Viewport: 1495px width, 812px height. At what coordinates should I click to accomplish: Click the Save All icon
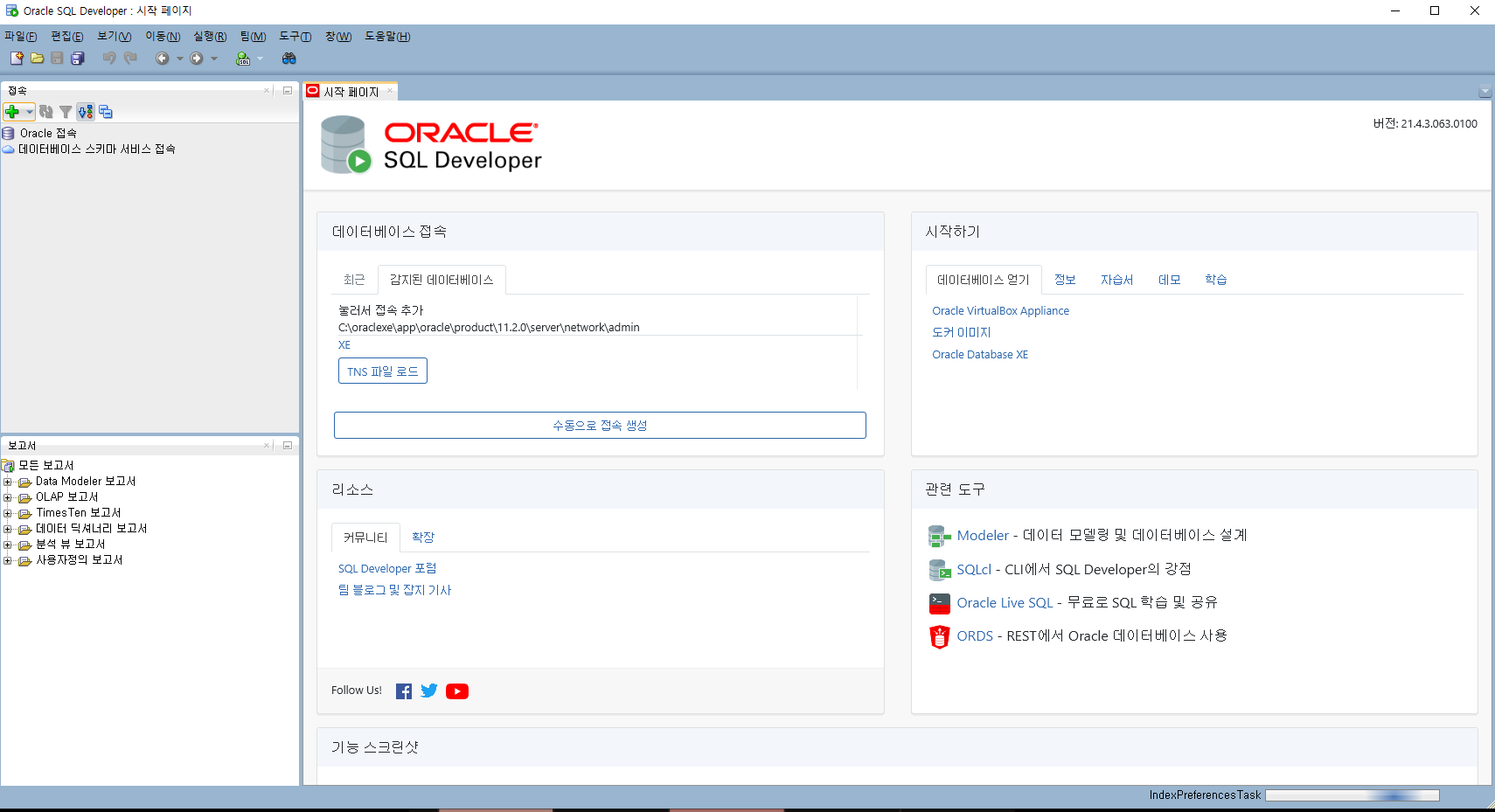78,58
